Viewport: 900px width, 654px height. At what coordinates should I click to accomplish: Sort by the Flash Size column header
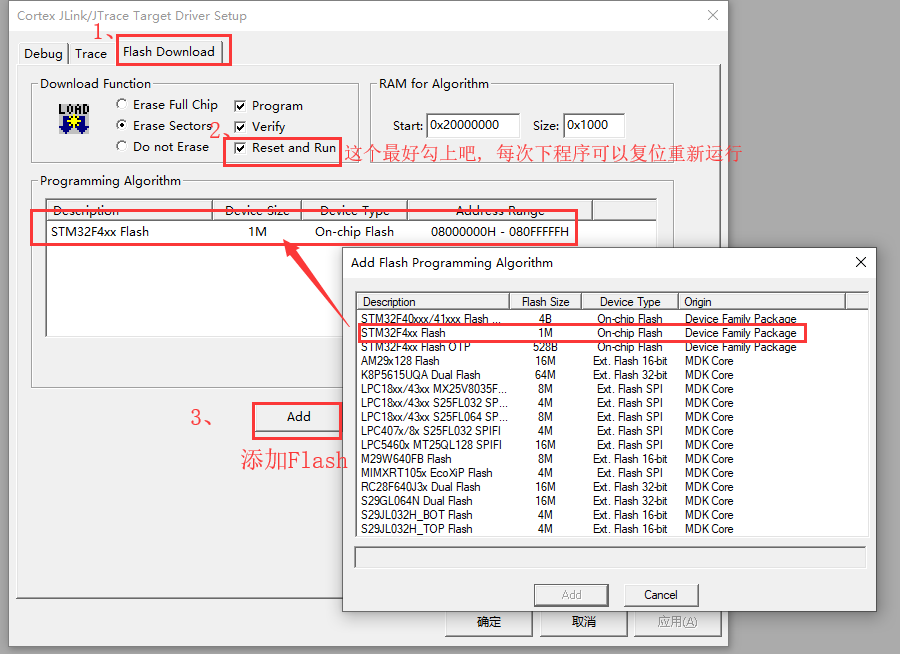[x=545, y=301]
